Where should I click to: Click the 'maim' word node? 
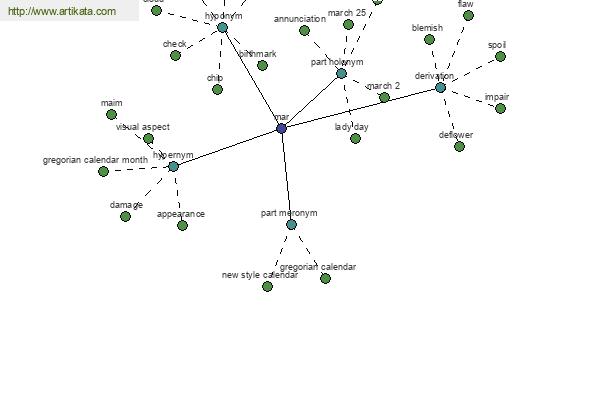(111, 114)
